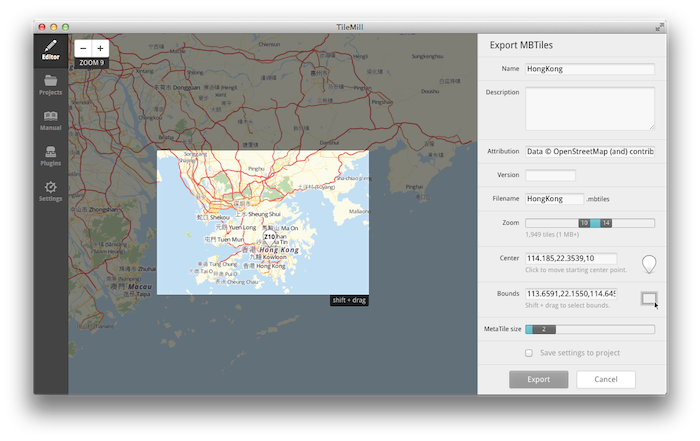Toggle fullscreen using title bar arrows icon
This screenshot has height=441, width=700.
click(x=659, y=26)
